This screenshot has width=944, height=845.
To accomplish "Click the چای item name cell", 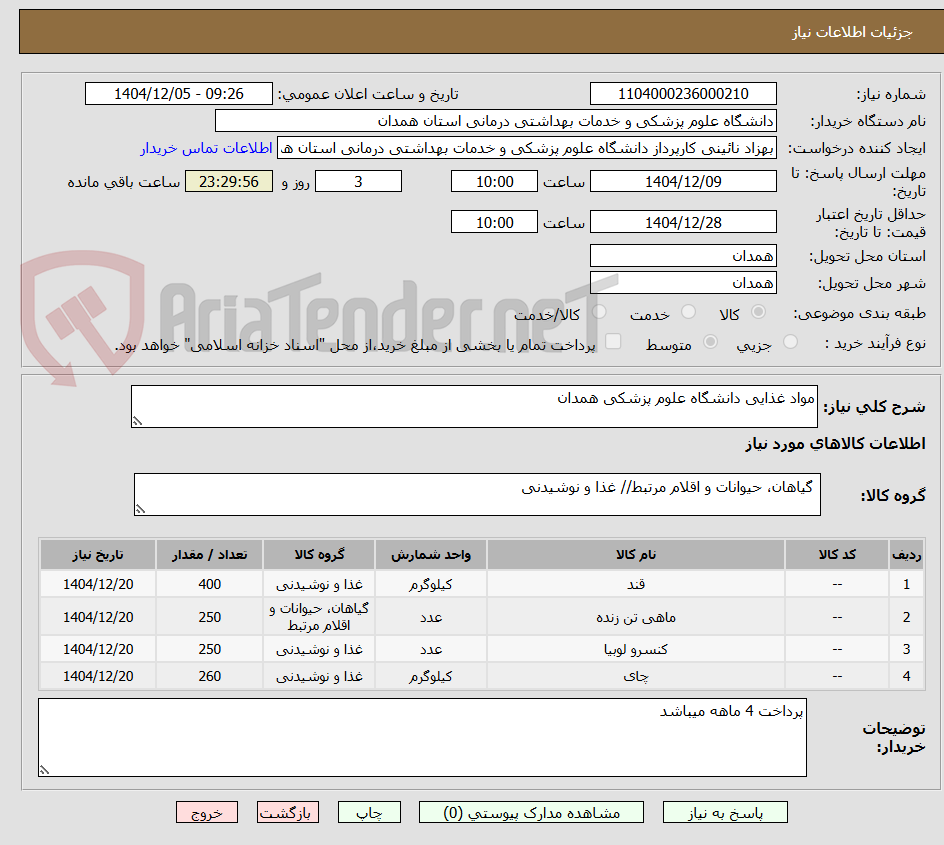I will 636,676.
